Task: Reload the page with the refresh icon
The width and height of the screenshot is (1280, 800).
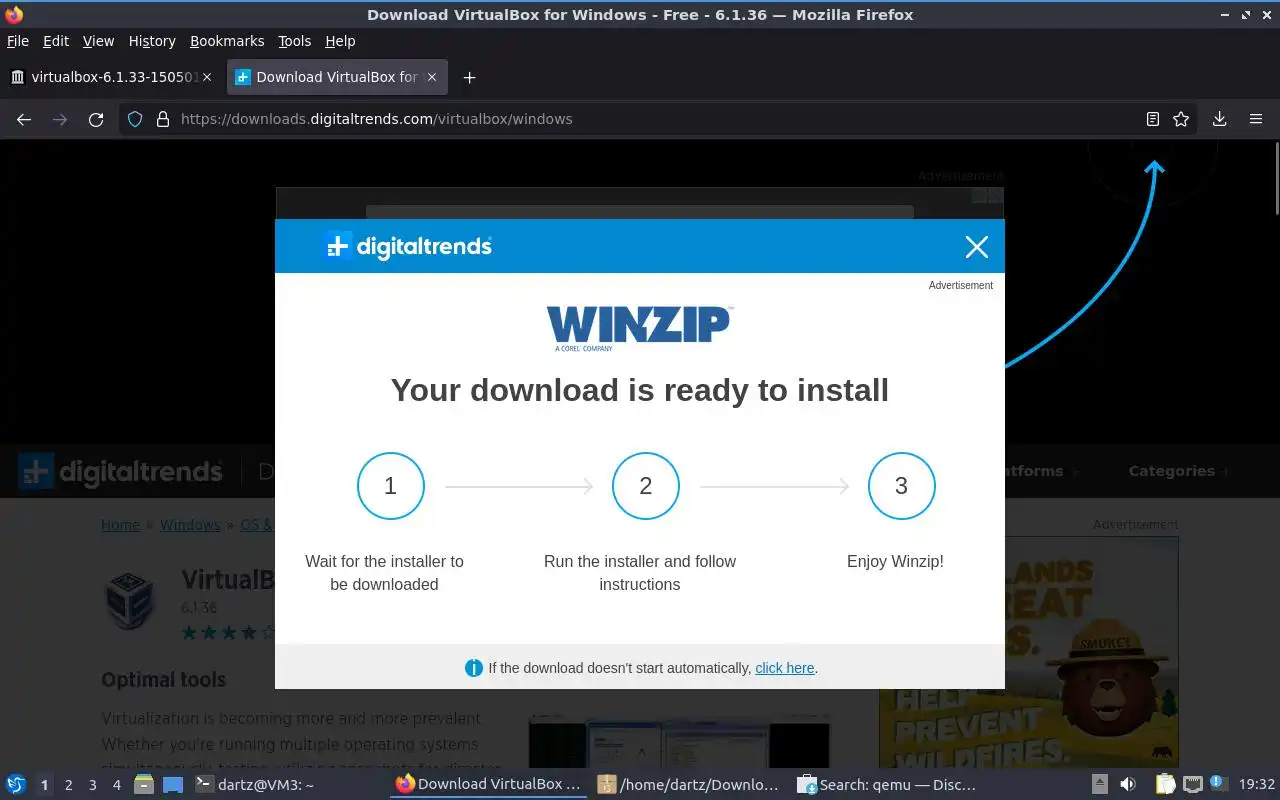Action: (96, 119)
